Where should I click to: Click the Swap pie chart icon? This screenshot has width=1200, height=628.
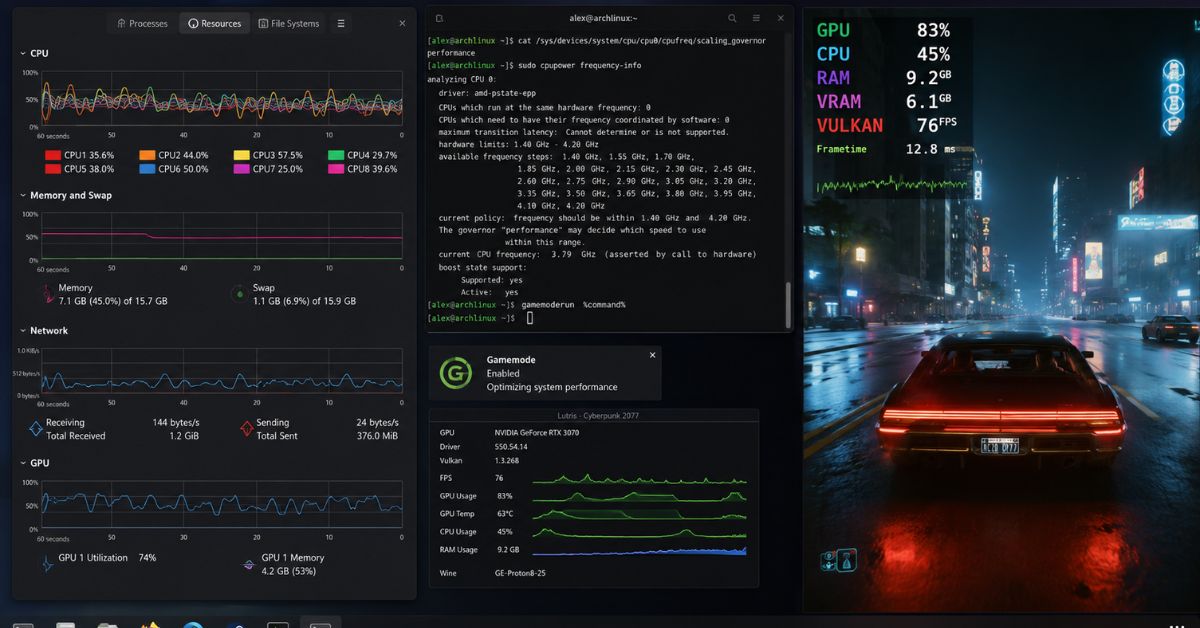coord(238,294)
